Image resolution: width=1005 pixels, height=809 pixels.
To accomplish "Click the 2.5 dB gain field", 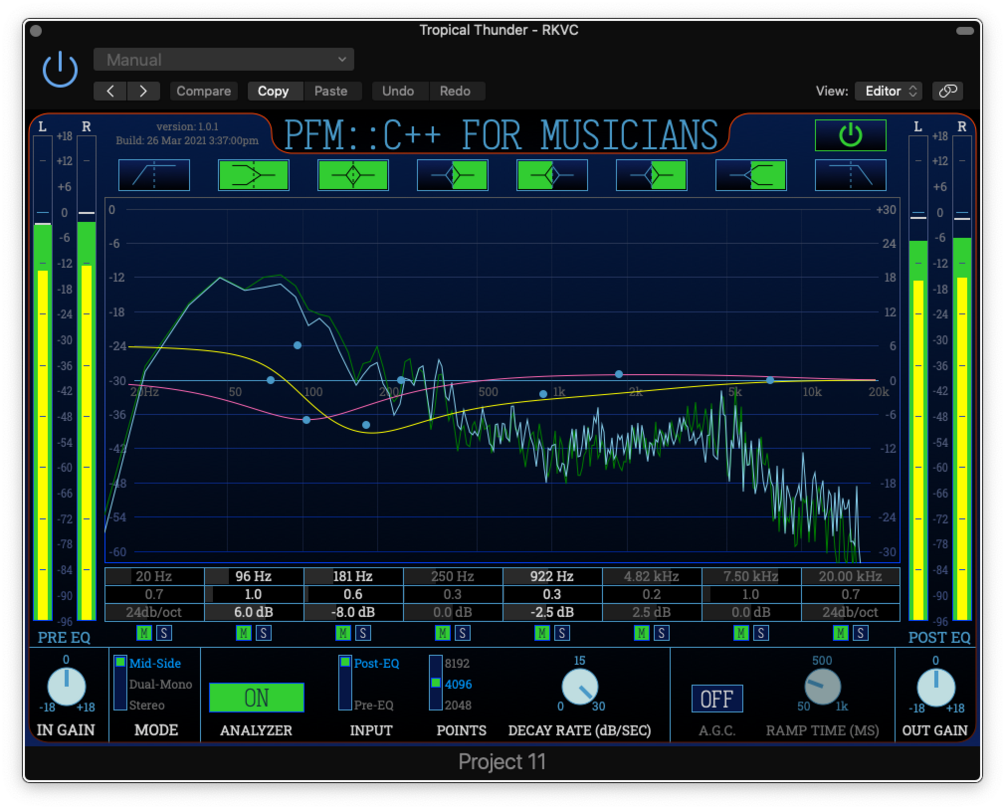I will (x=652, y=612).
